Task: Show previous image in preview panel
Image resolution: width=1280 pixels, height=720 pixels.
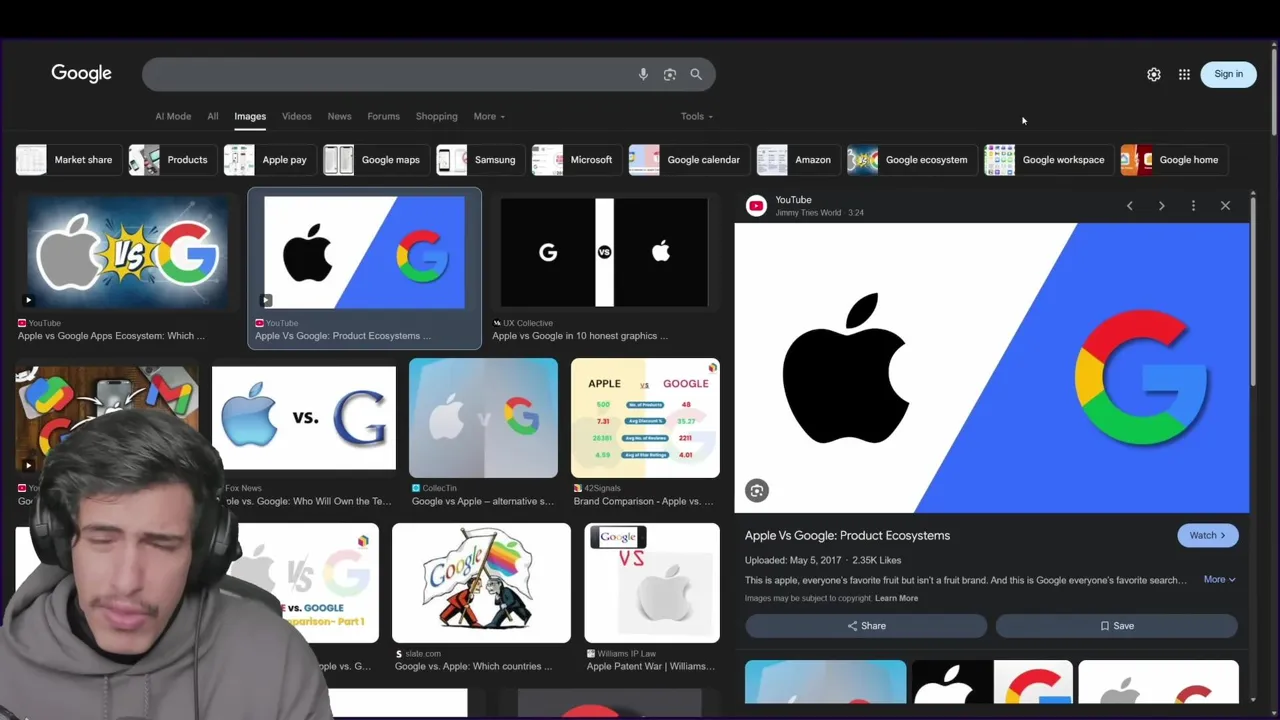Action: coord(1130,206)
